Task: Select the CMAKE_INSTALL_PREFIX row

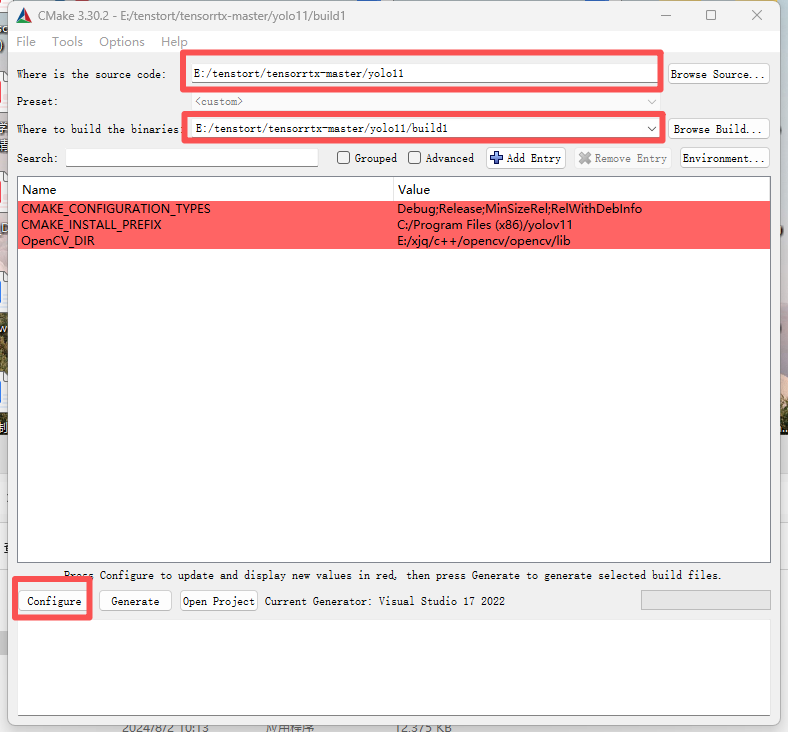Action: pos(394,225)
